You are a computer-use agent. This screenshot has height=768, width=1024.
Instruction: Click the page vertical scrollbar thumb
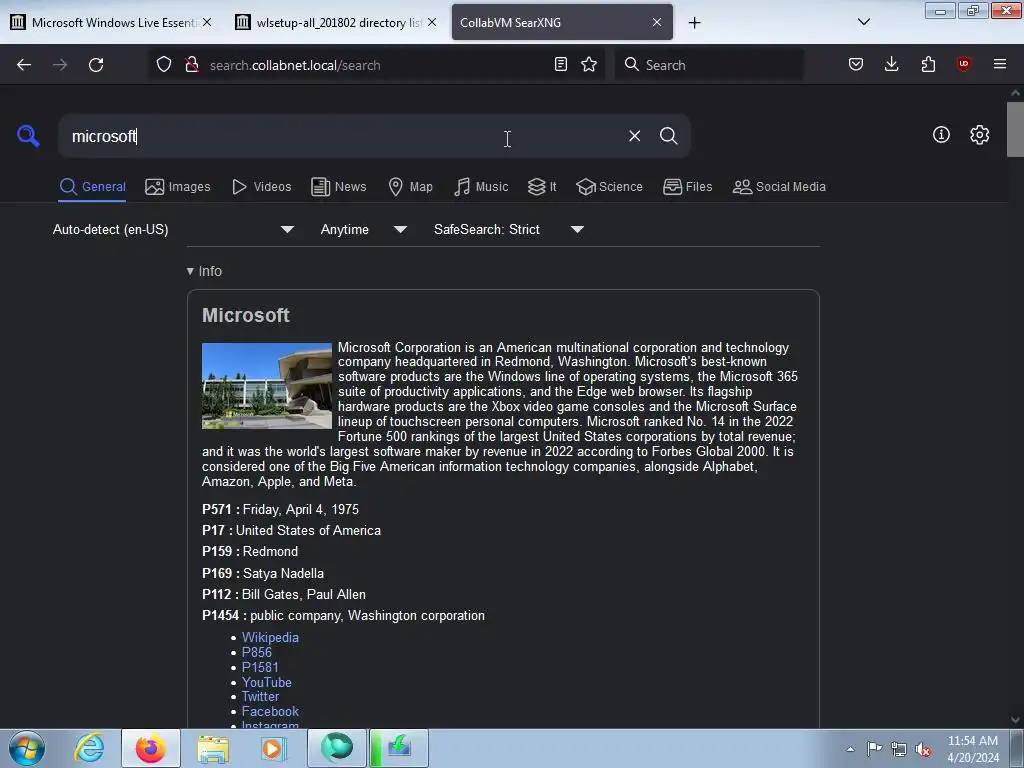point(1015,129)
